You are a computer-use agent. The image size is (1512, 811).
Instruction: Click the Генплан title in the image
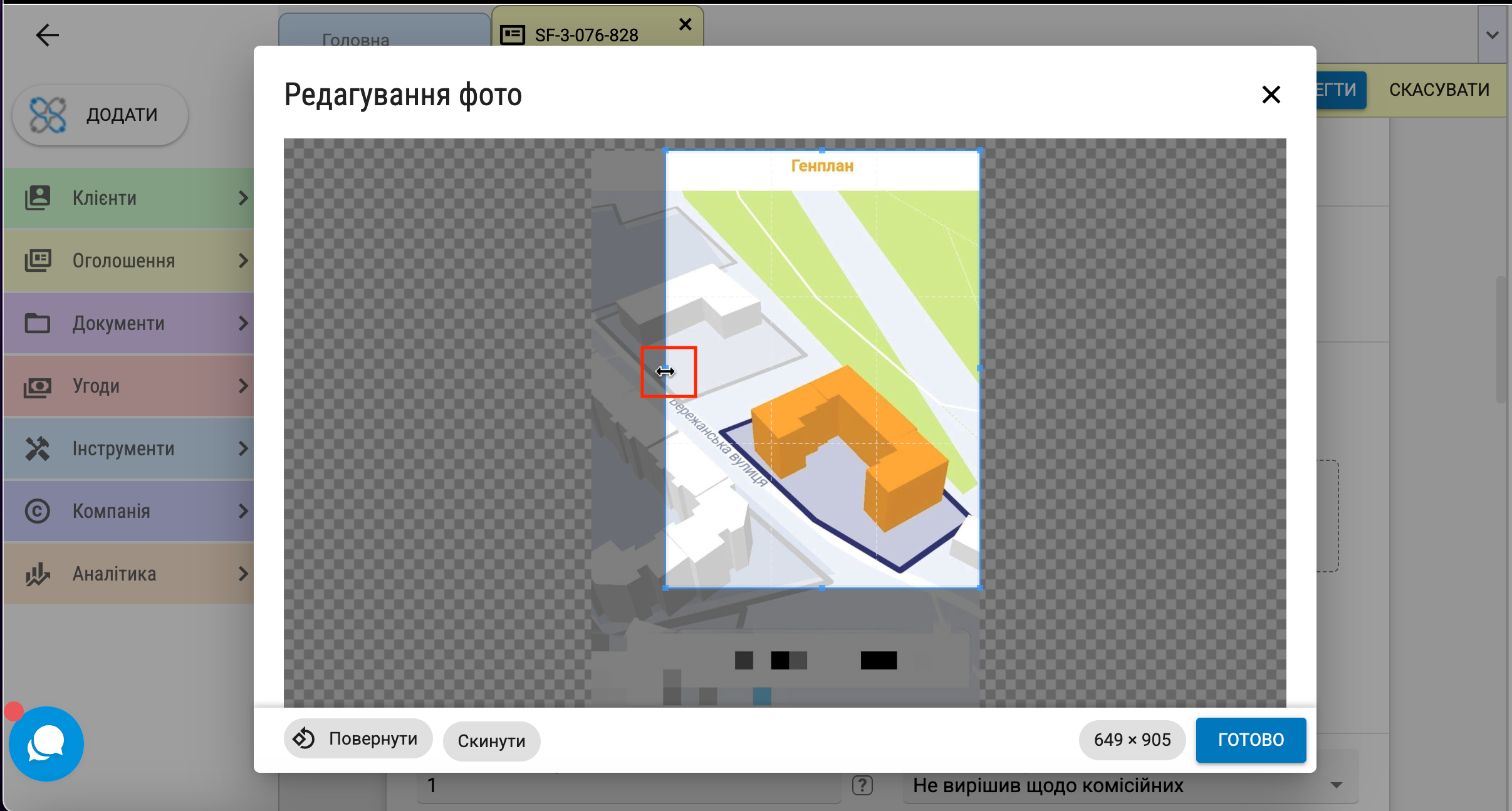click(x=822, y=166)
